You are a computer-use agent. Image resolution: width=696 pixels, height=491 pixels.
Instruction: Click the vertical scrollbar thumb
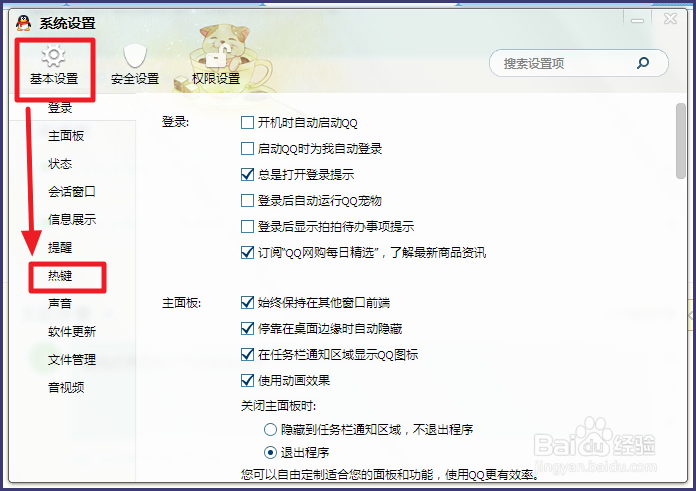click(x=681, y=141)
